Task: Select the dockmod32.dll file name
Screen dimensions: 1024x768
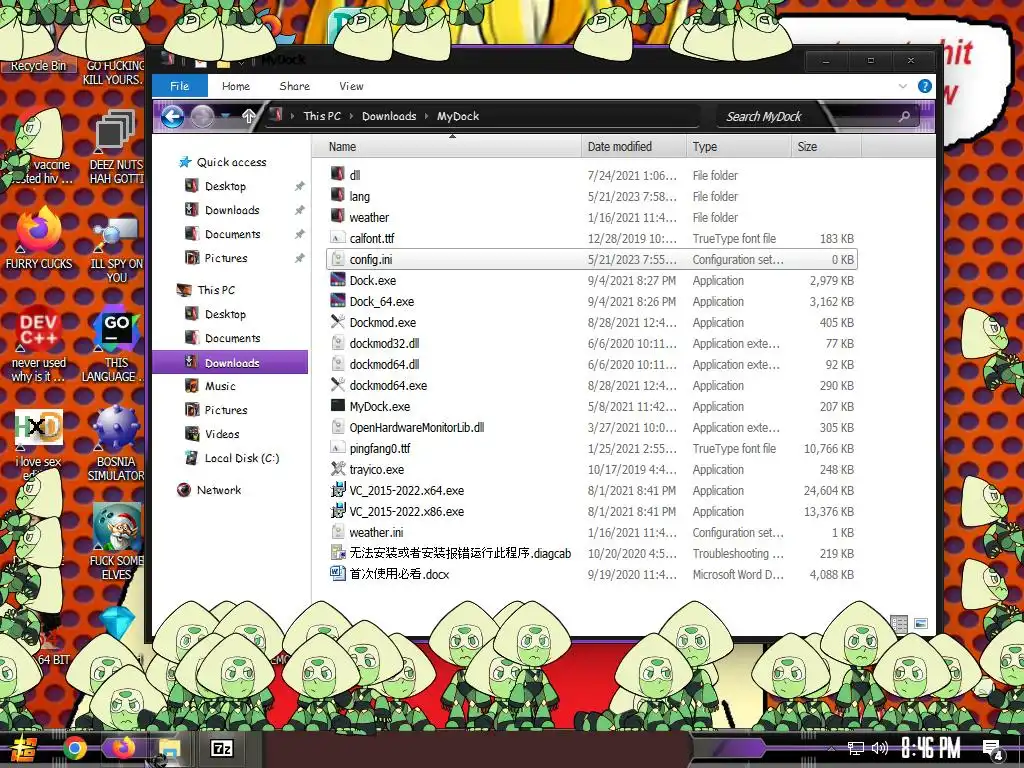Action: (384, 344)
